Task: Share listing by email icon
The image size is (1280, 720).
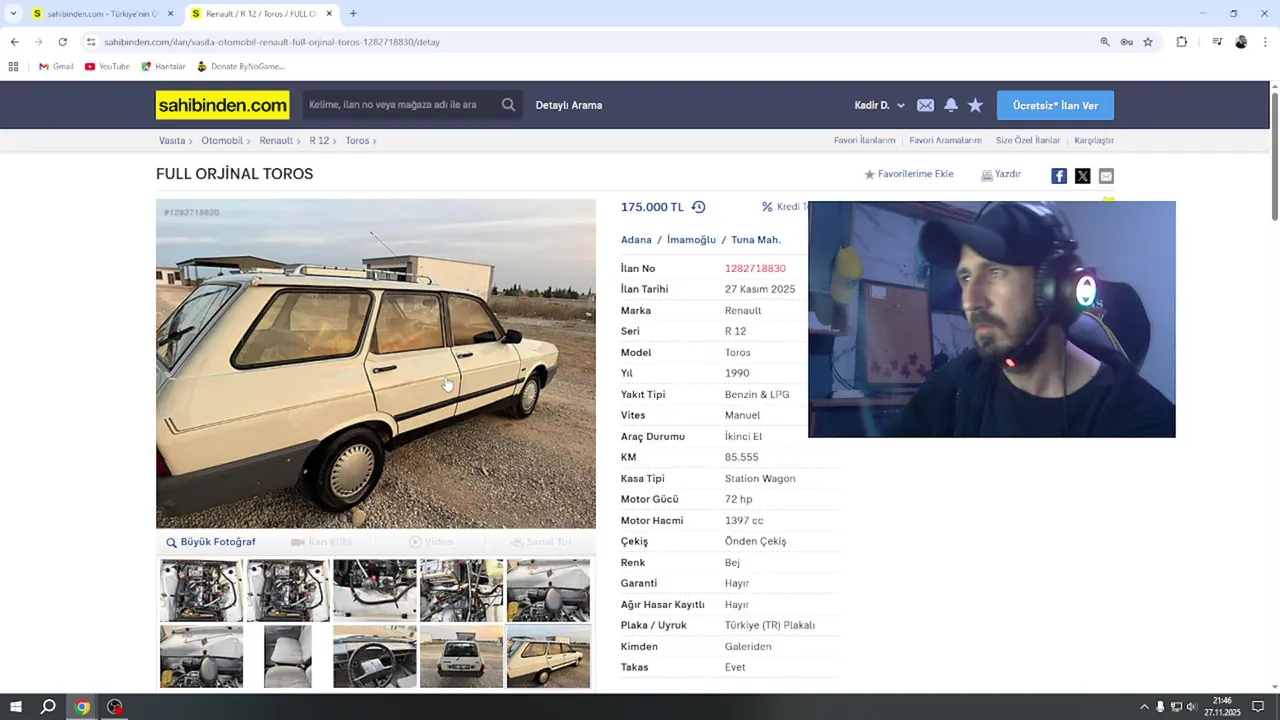Action: click(1106, 176)
